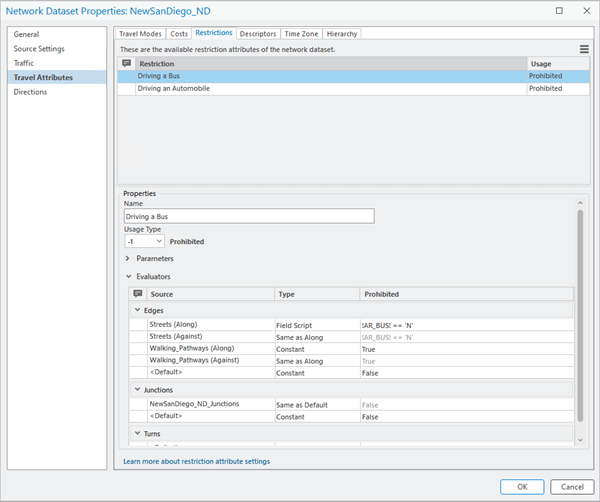This screenshot has height=502, width=600.
Task: Collapse the Evaluators section
Action: [x=128, y=276]
